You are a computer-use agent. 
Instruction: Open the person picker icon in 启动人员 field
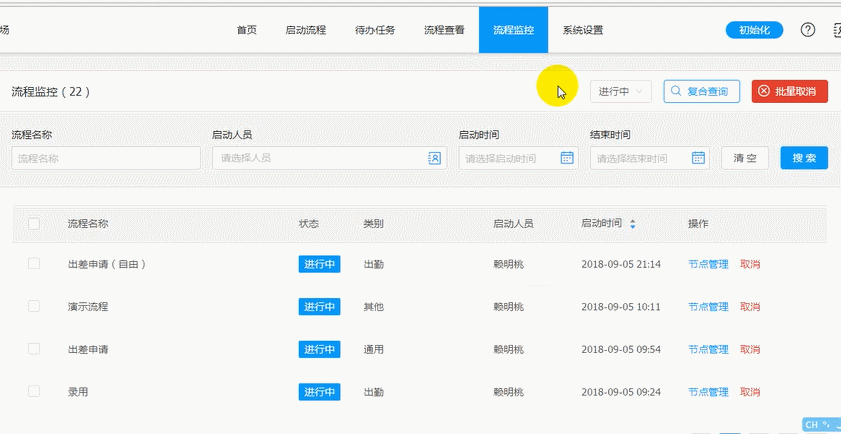pyautogui.click(x=434, y=158)
